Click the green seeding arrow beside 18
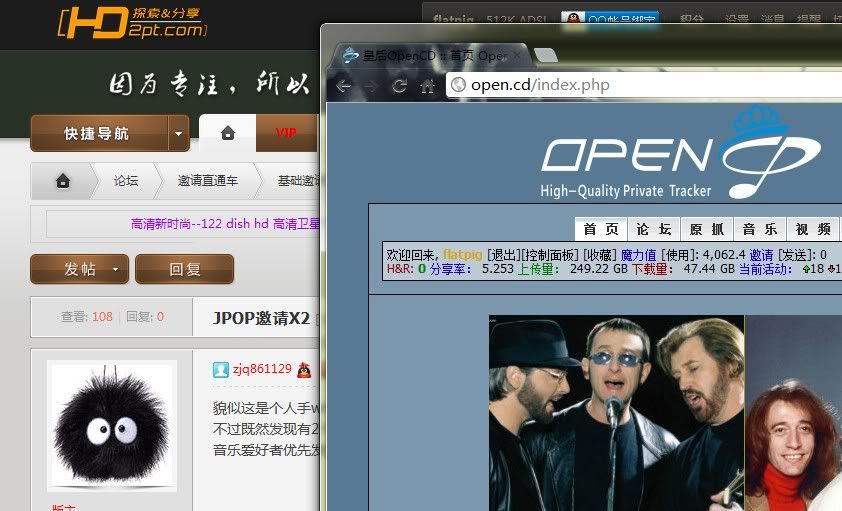 click(x=806, y=269)
